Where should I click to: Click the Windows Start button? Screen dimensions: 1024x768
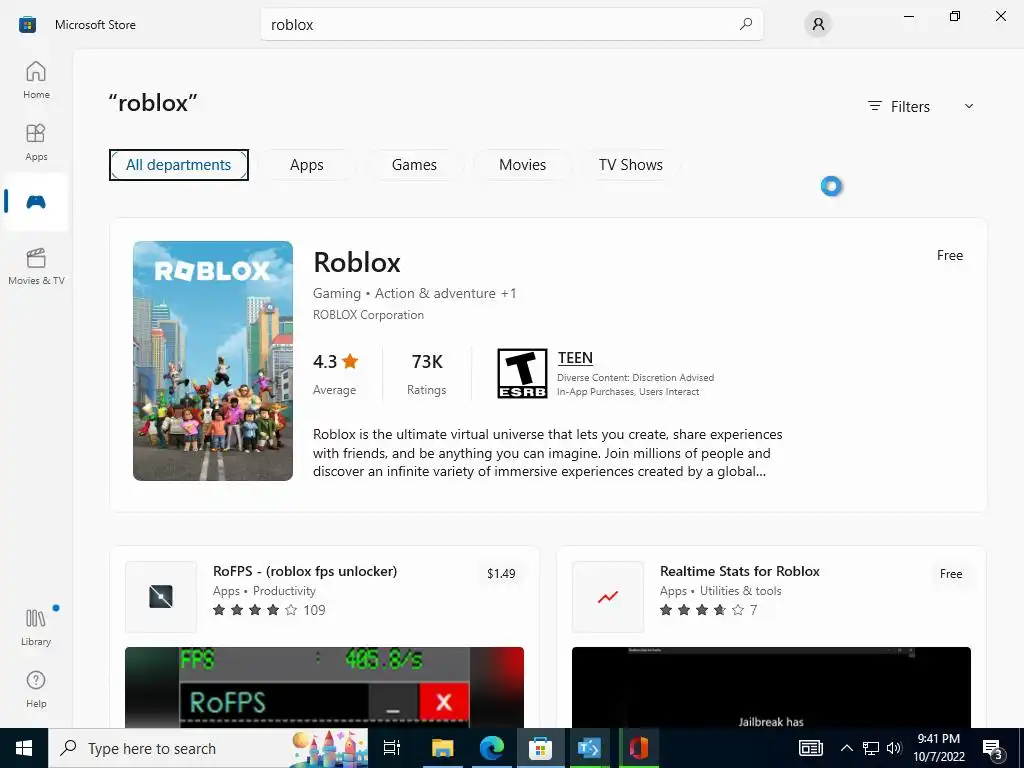click(x=24, y=748)
